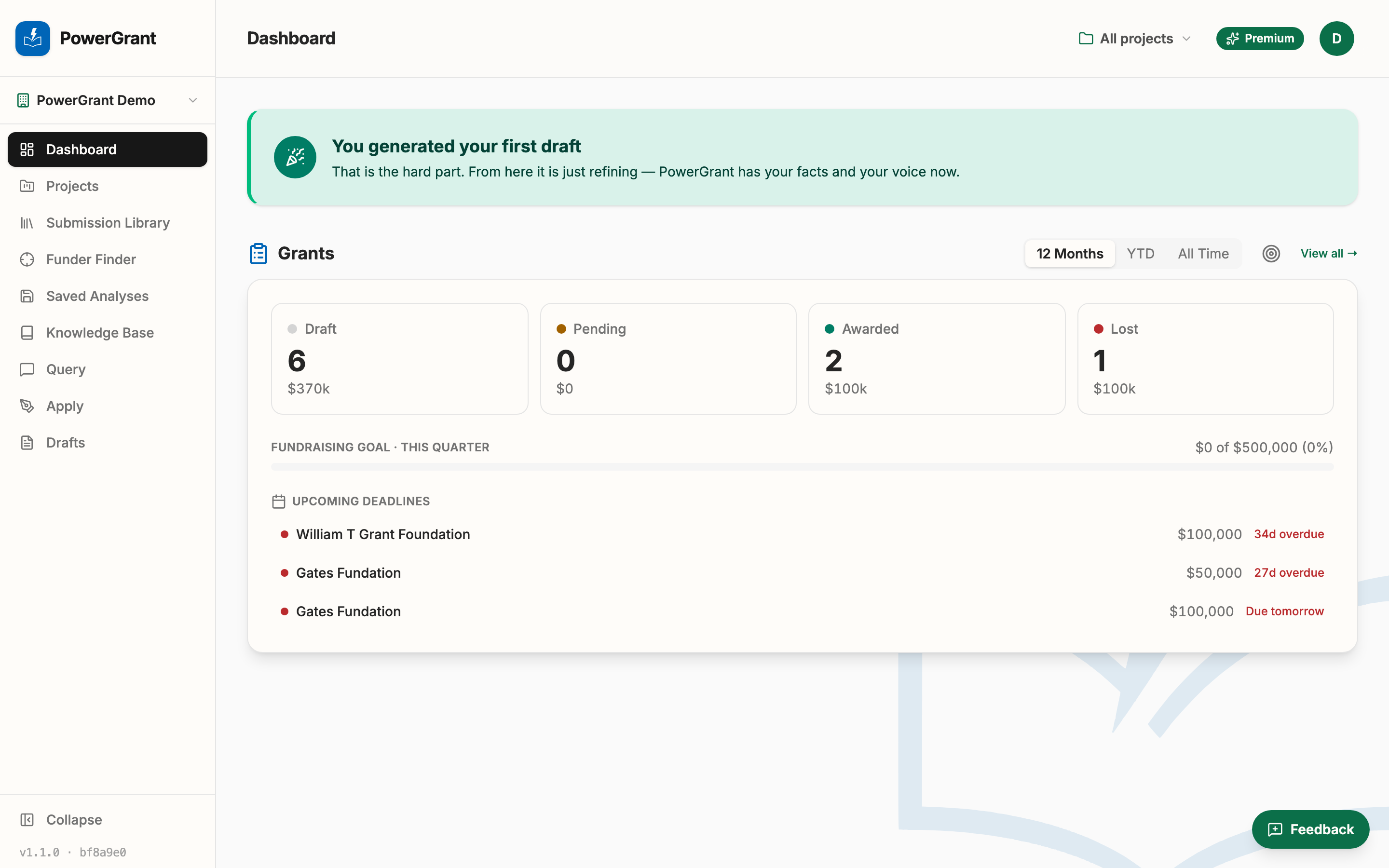
Task: Open Submission Library menu item
Action: pyautogui.click(x=108, y=223)
